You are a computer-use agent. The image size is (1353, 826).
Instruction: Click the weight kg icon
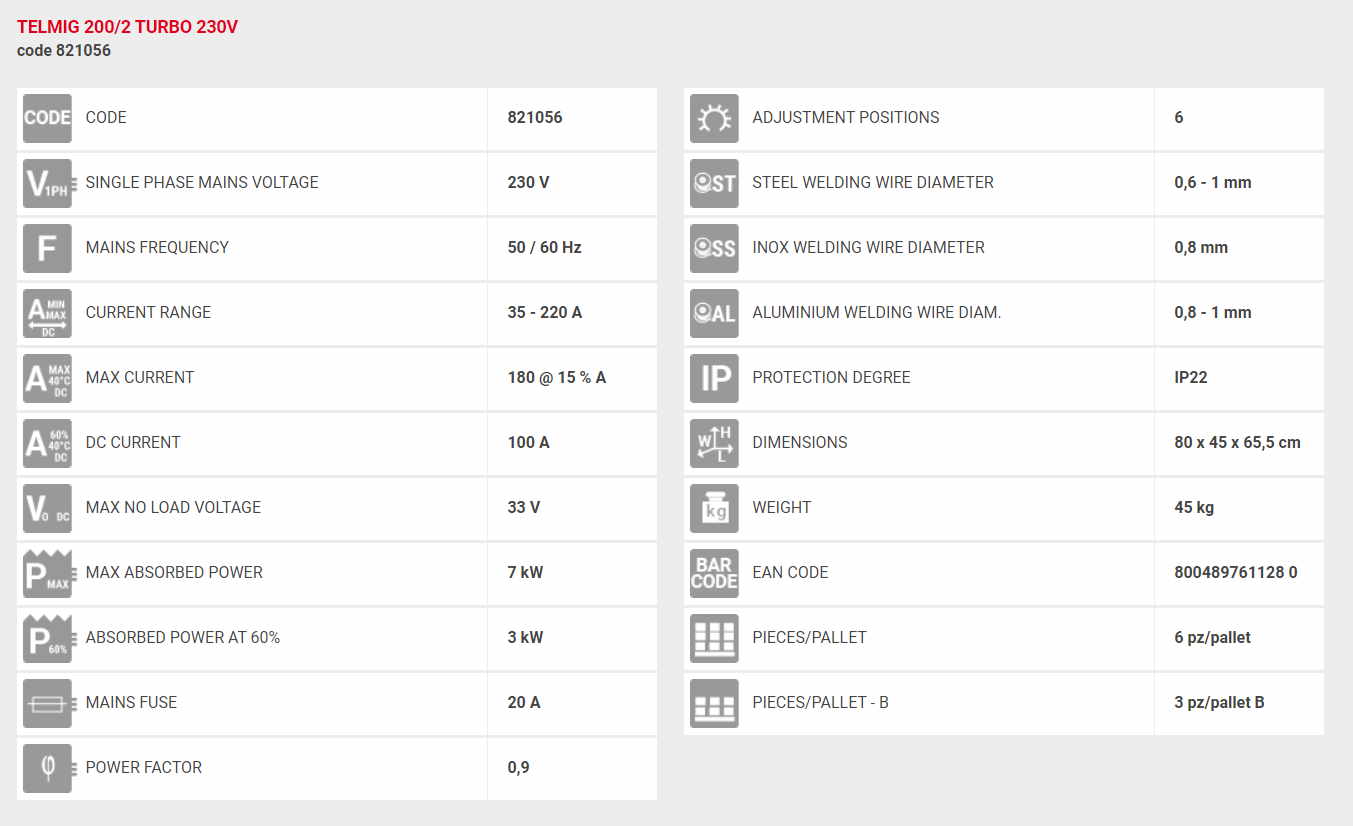714,508
